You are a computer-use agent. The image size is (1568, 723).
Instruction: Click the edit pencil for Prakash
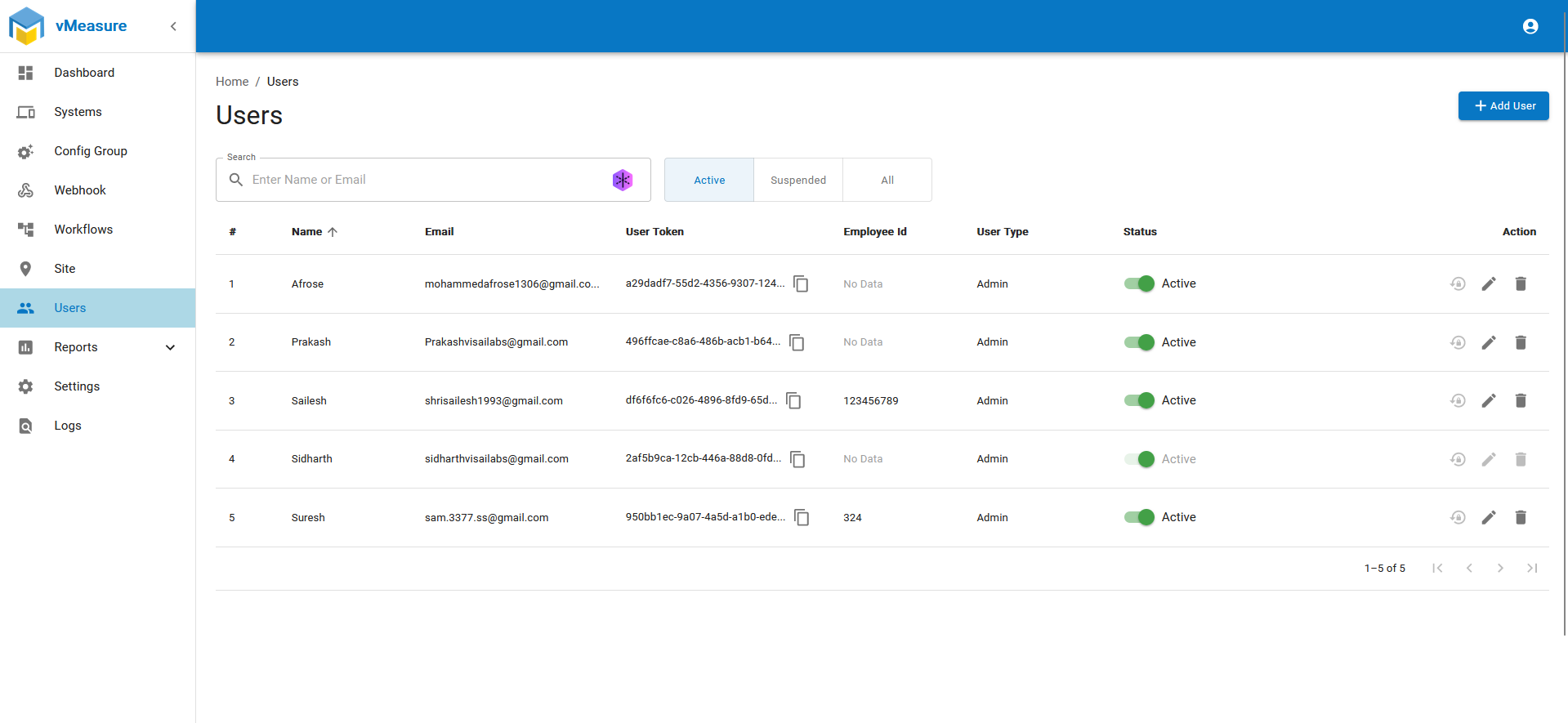pos(1489,342)
